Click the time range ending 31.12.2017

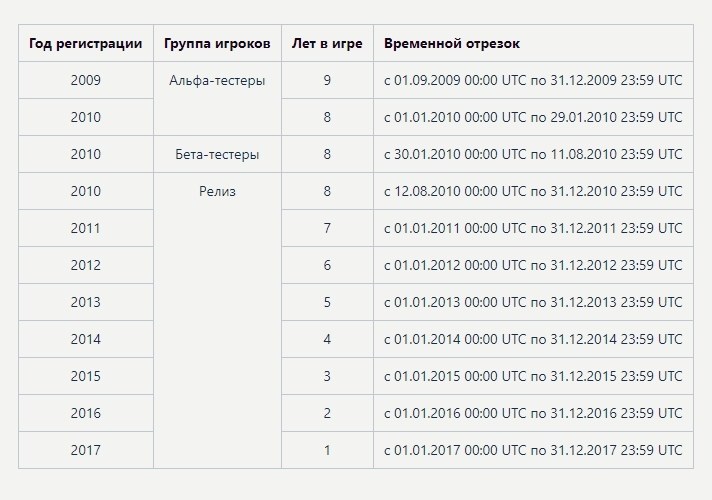pyautogui.click(x=533, y=451)
